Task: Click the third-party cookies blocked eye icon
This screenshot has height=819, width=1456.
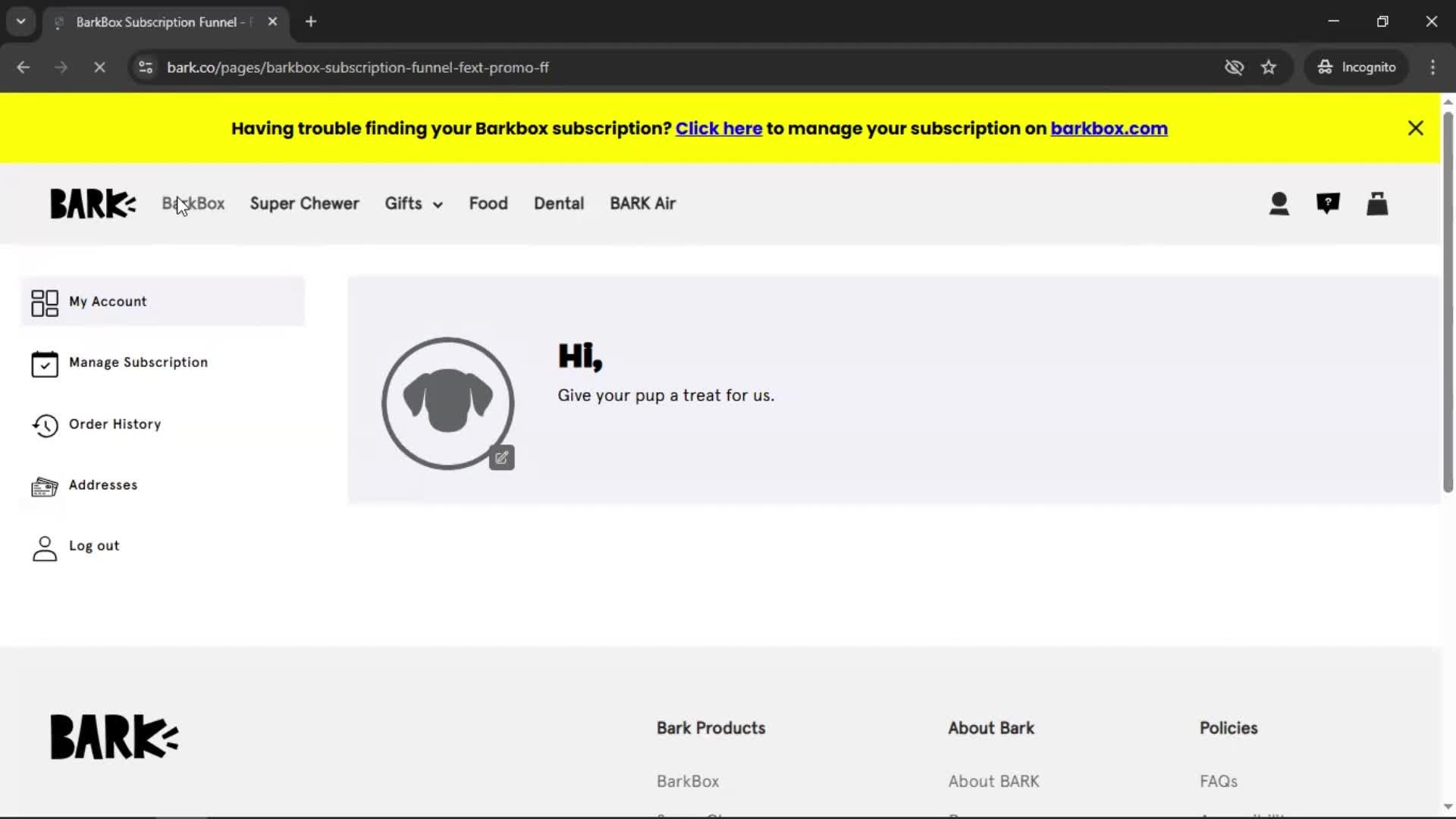Action: point(1234,67)
